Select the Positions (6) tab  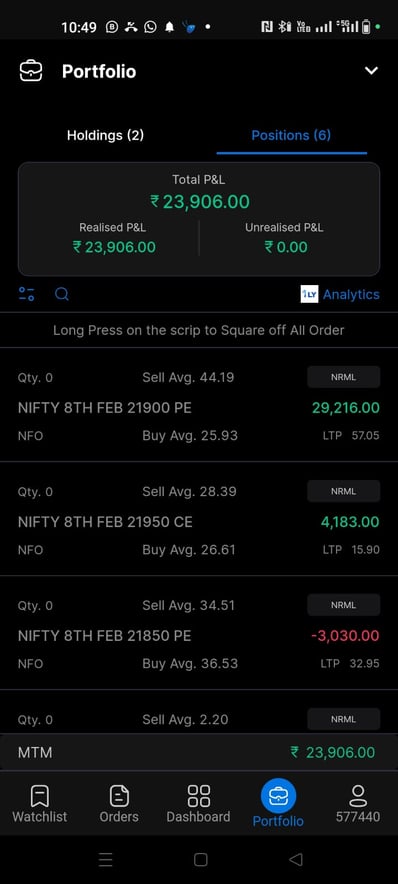click(291, 135)
